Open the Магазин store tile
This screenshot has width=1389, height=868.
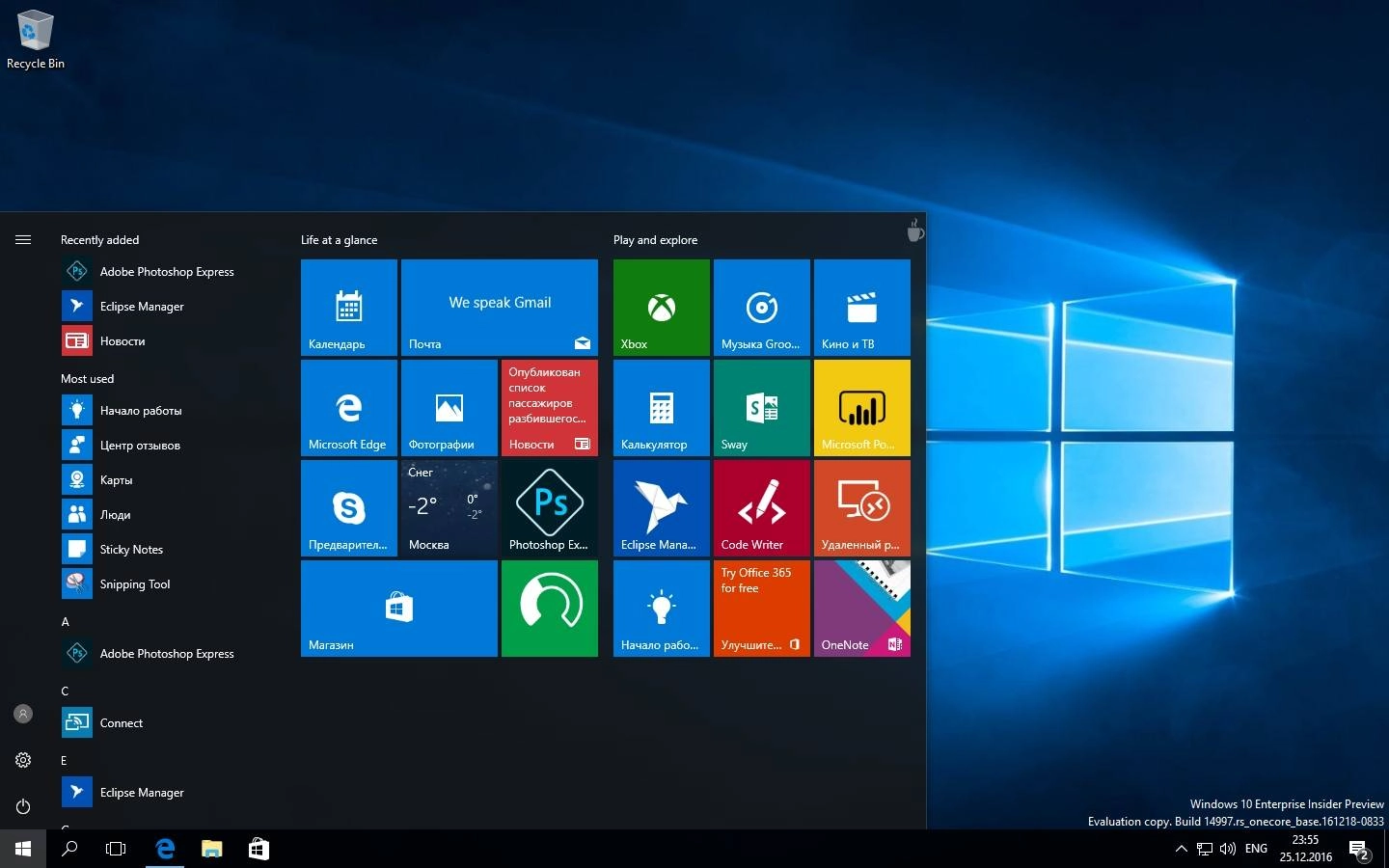tap(399, 609)
